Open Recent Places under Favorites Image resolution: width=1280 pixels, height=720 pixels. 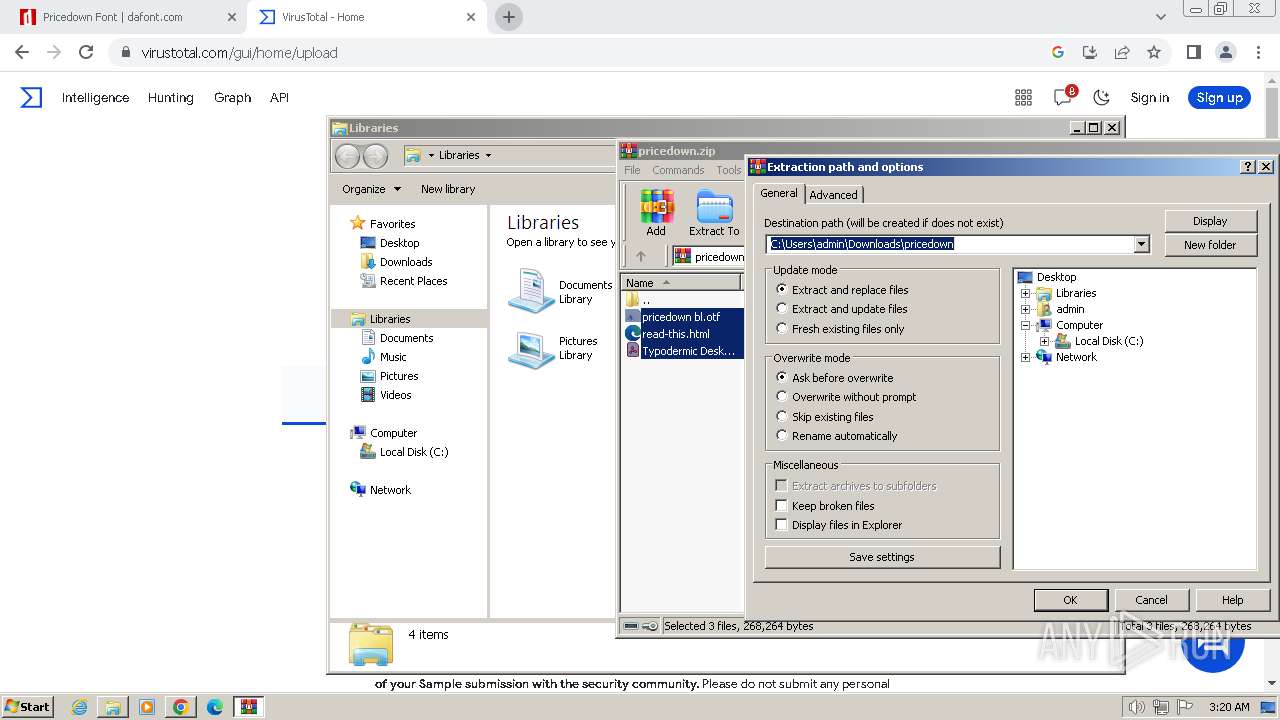[413, 281]
